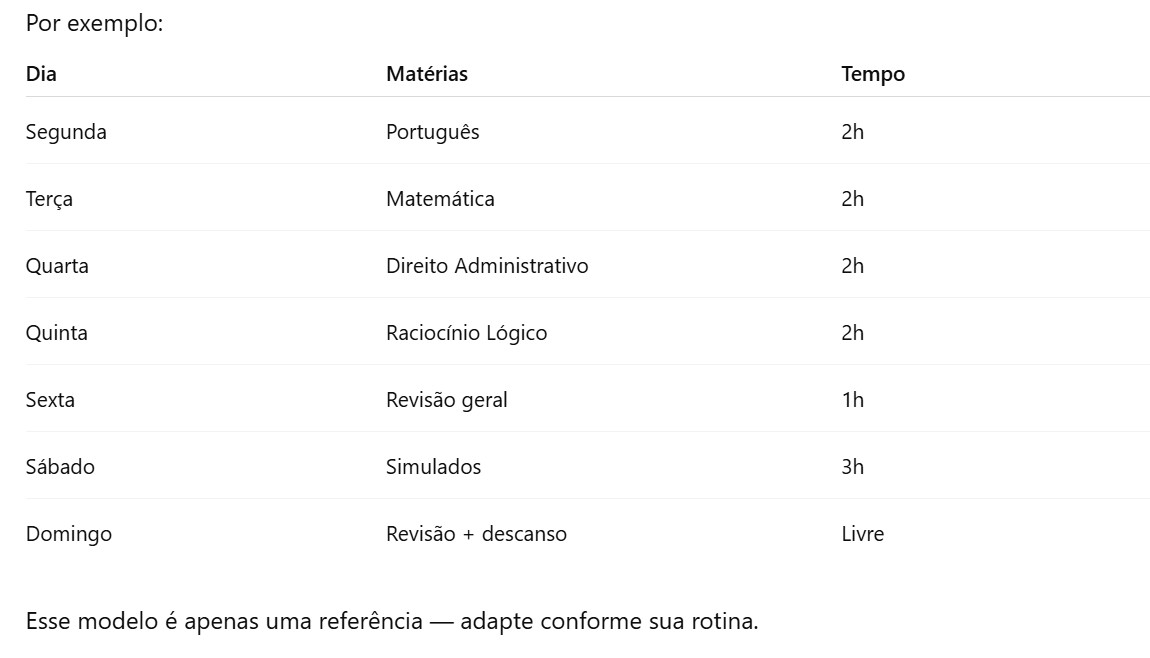Click the "Tempo" column header

(x=873, y=74)
